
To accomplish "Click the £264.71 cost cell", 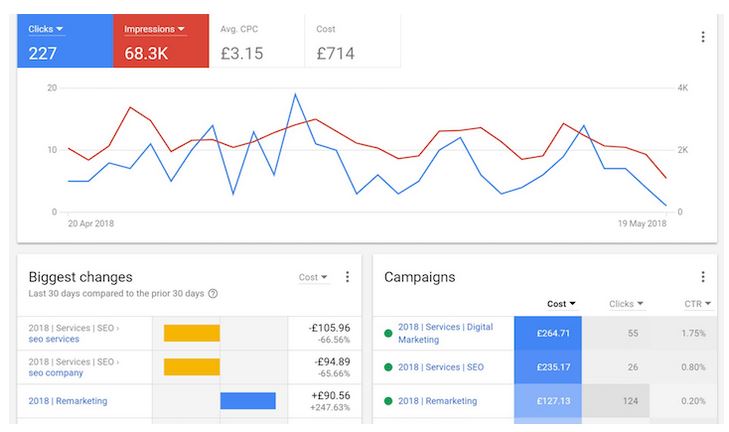I will (x=547, y=333).
